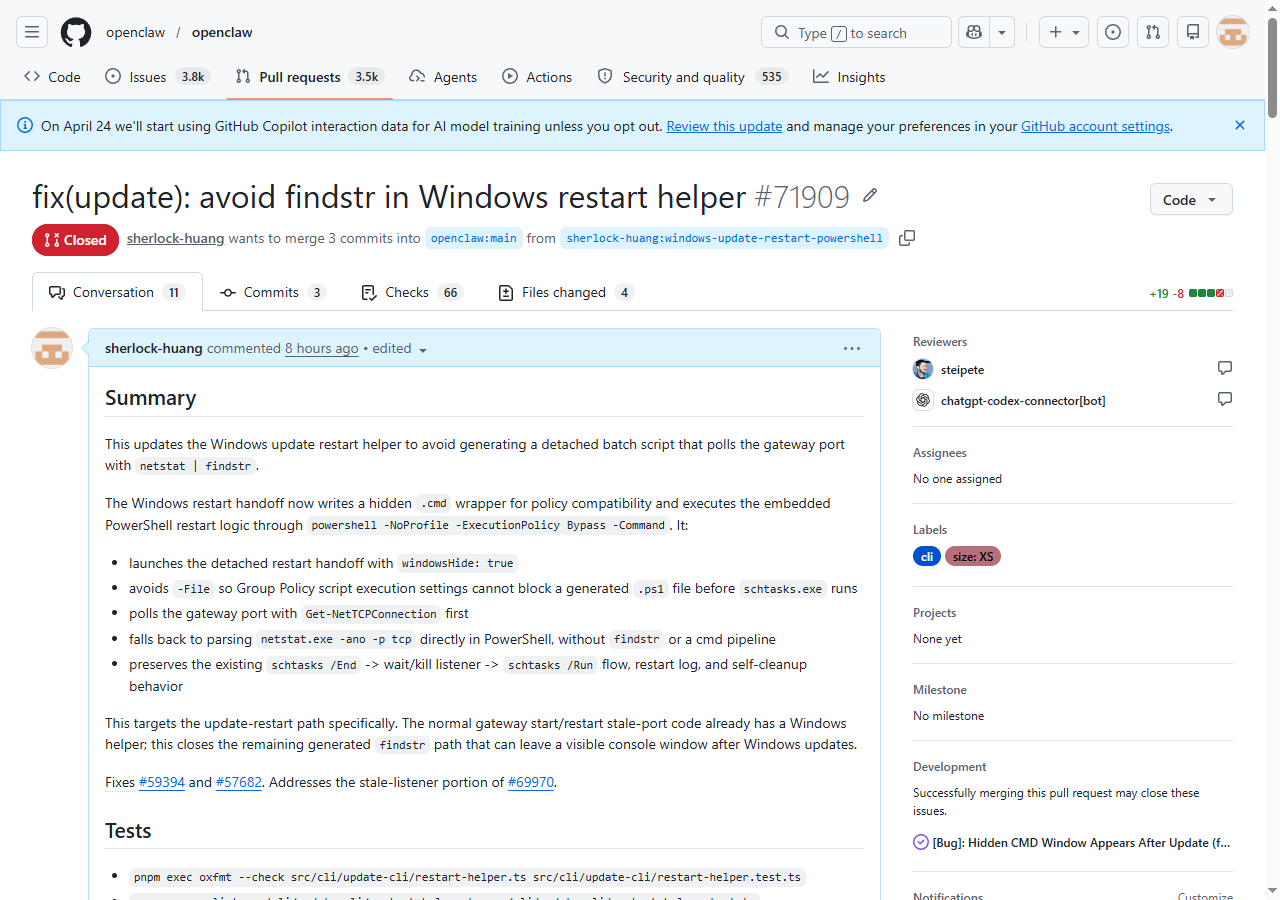The width and height of the screenshot is (1280, 900).
Task: Open user avatar menu in header
Action: point(1233,32)
